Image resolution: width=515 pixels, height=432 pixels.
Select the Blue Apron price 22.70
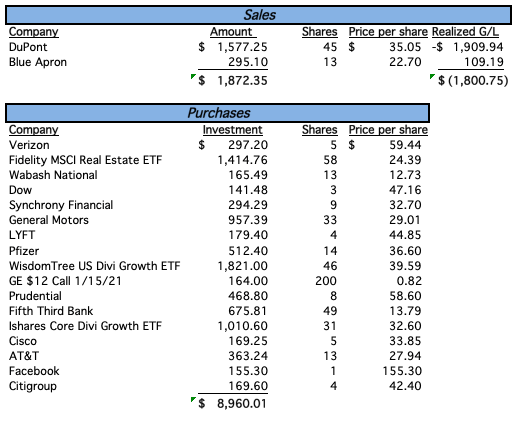click(x=405, y=62)
